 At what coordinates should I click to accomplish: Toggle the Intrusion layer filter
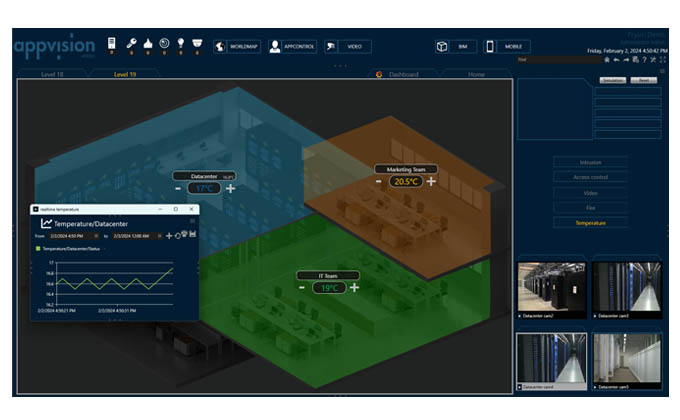(590, 162)
